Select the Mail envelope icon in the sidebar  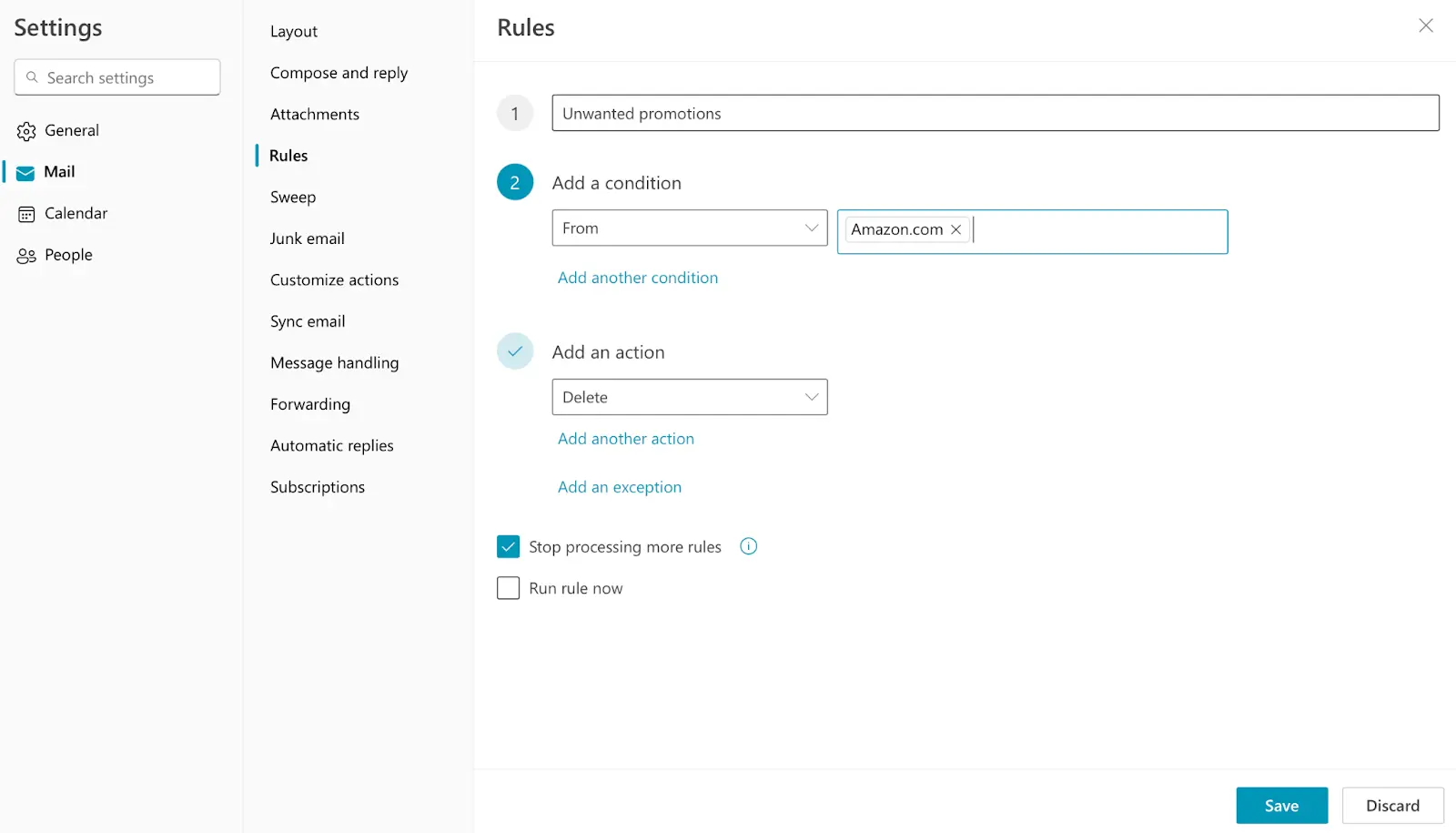[25, 171]
